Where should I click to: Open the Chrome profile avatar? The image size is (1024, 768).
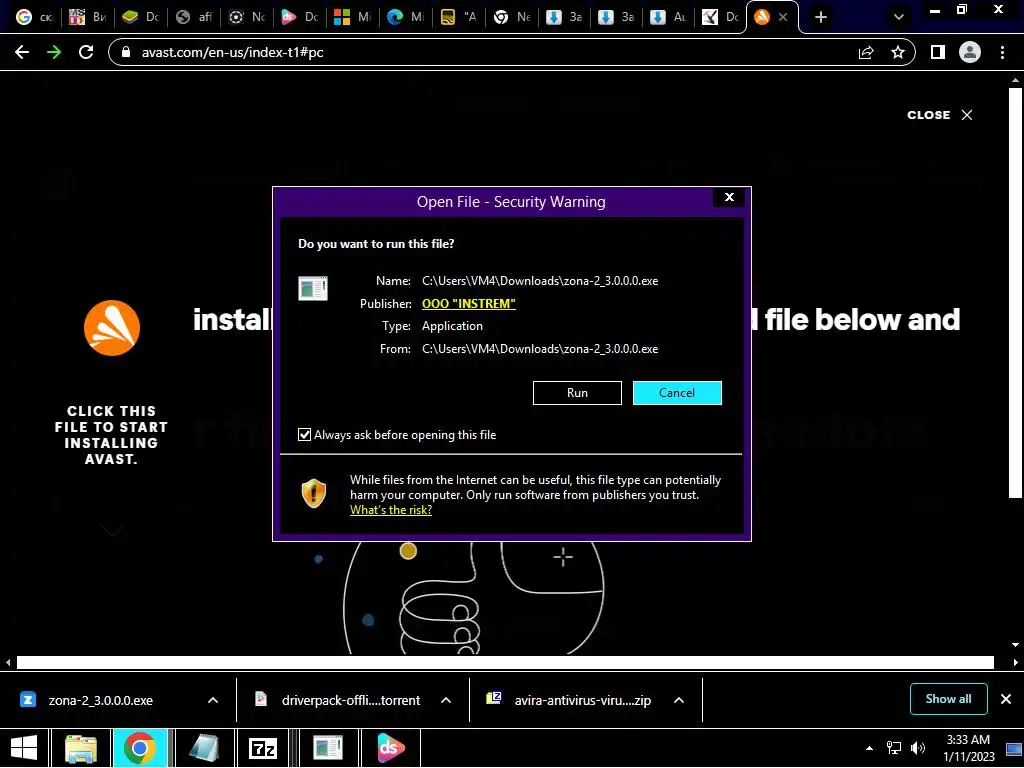[970, 52]
